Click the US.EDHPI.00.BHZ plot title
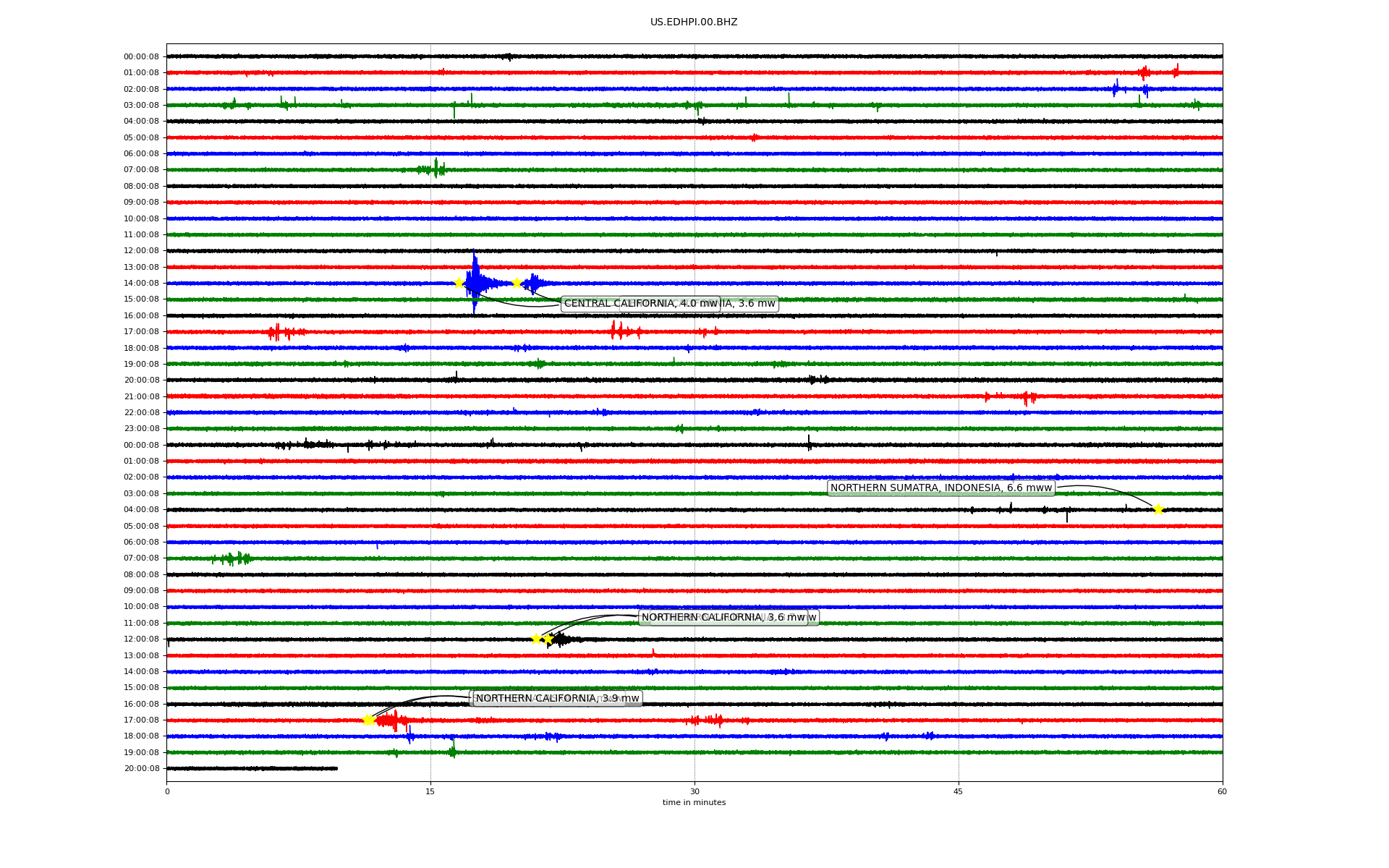 [x=694, y=22]
